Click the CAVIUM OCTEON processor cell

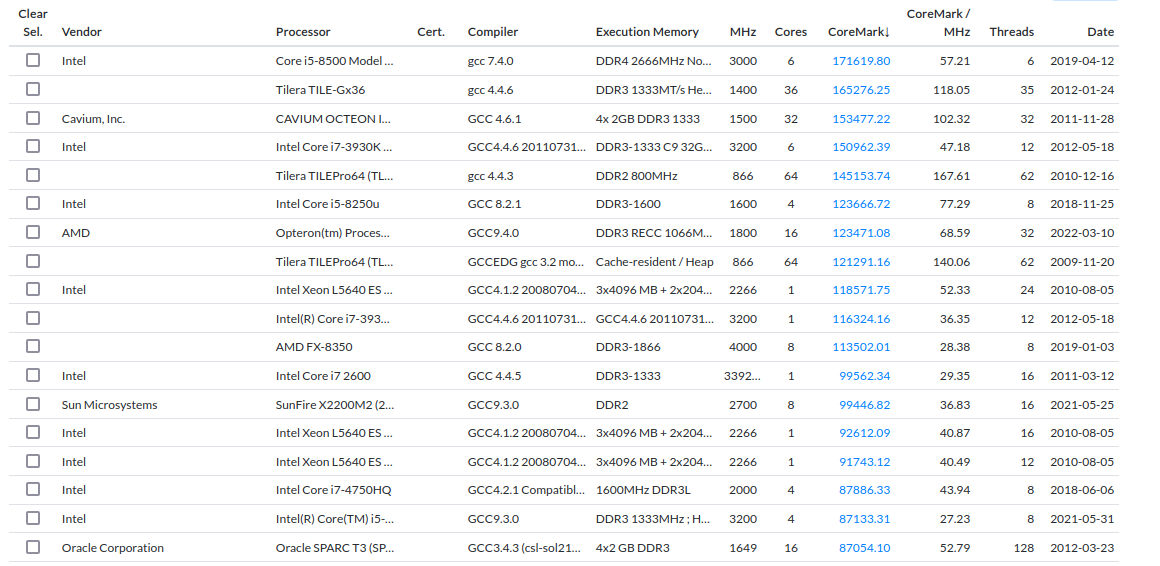coord(334,118)
